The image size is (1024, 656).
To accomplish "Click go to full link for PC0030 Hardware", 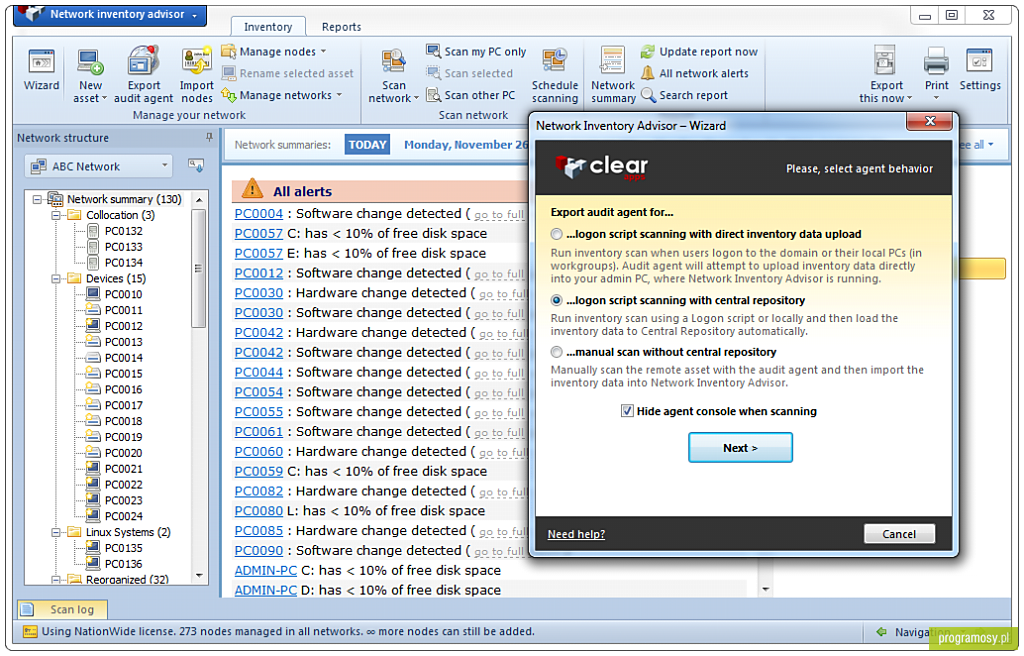I will [502, 295].
